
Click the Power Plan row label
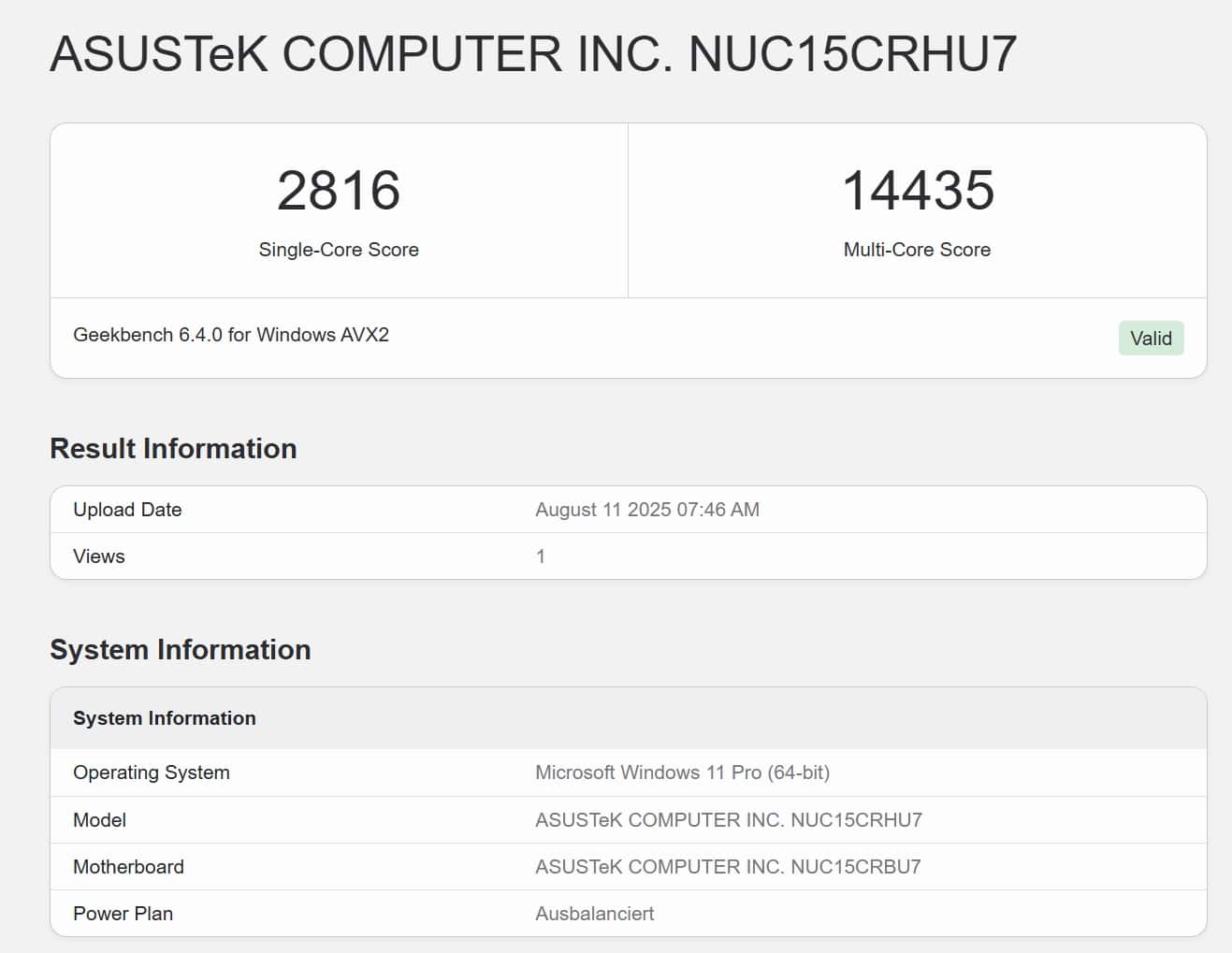click(123, 914)
